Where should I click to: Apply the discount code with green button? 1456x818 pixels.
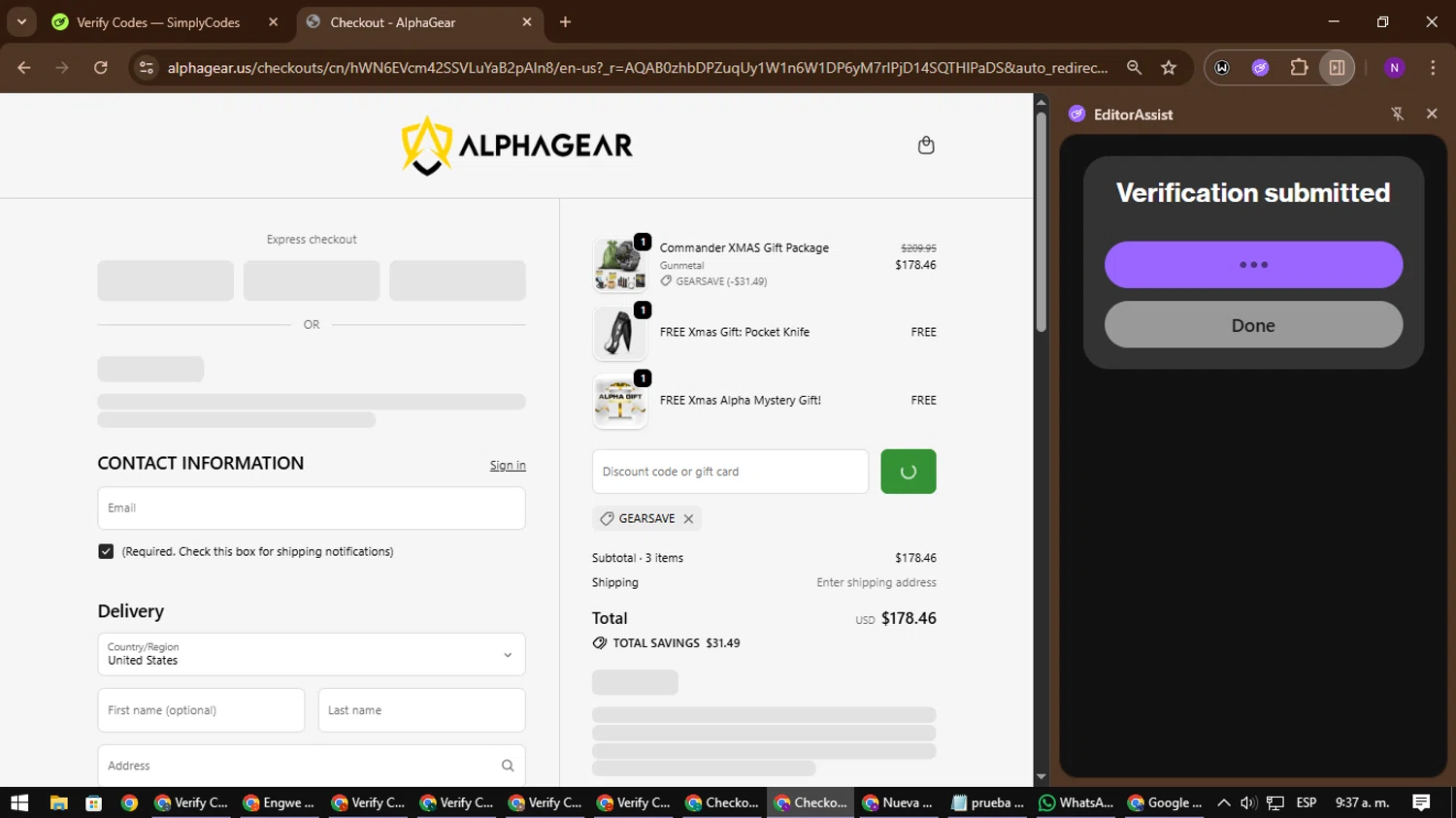[x=909, y=472]
